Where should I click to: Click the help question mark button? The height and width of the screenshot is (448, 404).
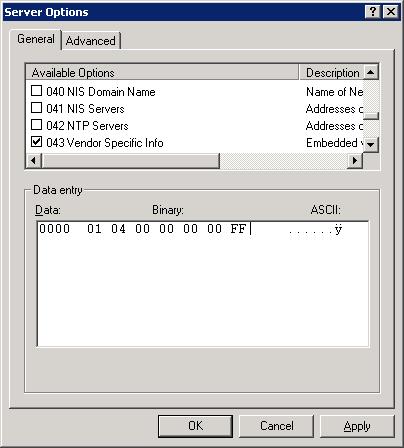click(373, 12)
